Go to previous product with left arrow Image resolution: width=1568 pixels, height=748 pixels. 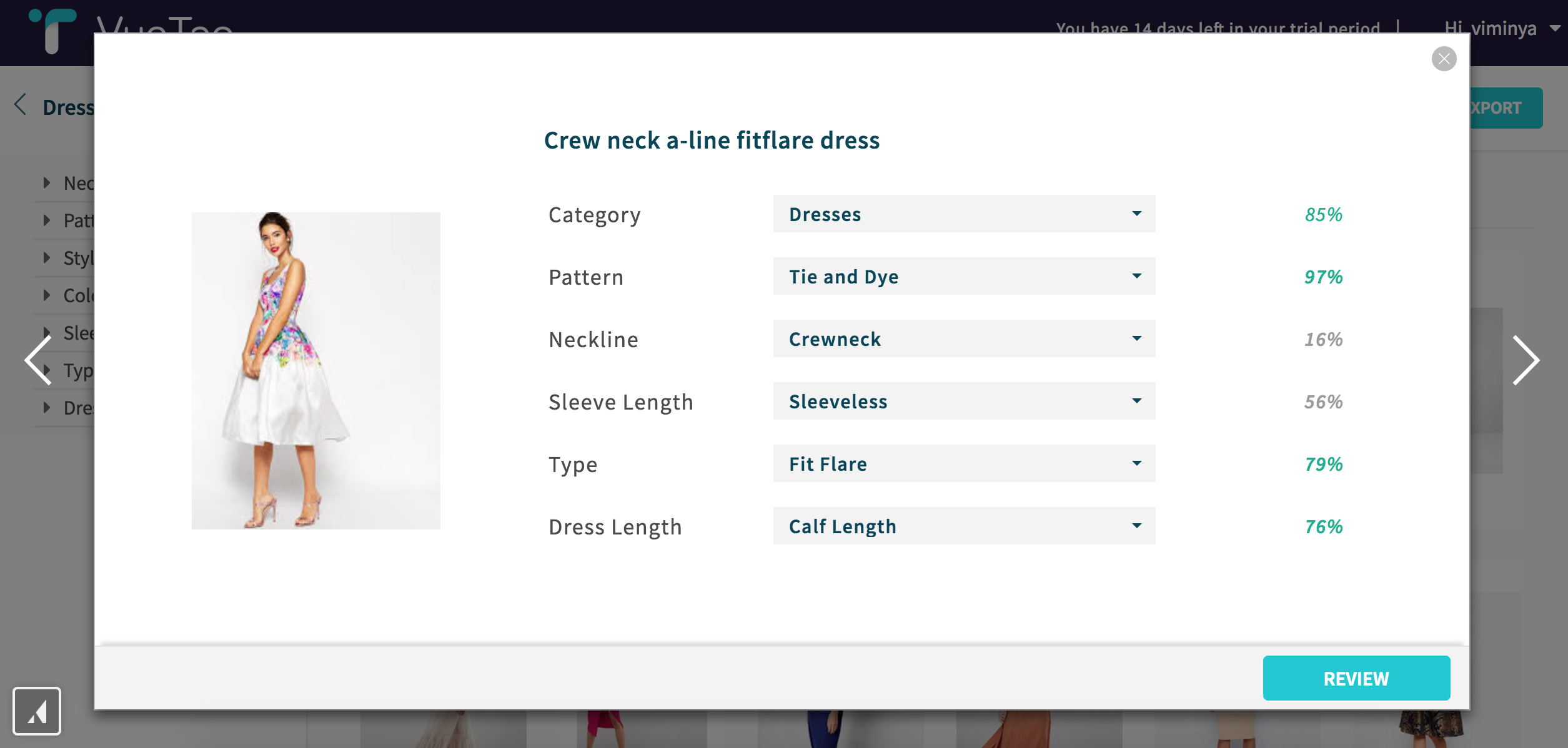click(39, 360)
